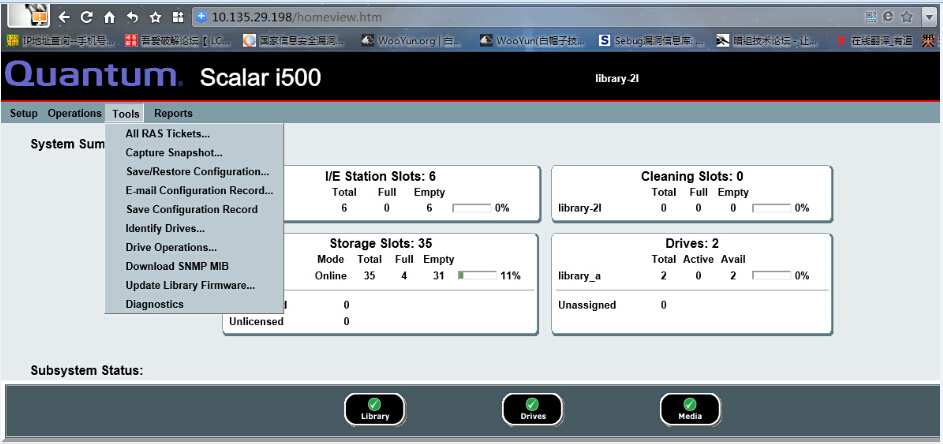Screen dimensions: 943x444
Task: Open the 在线翻译_有道 bookmark
Action: pos(874,41)
